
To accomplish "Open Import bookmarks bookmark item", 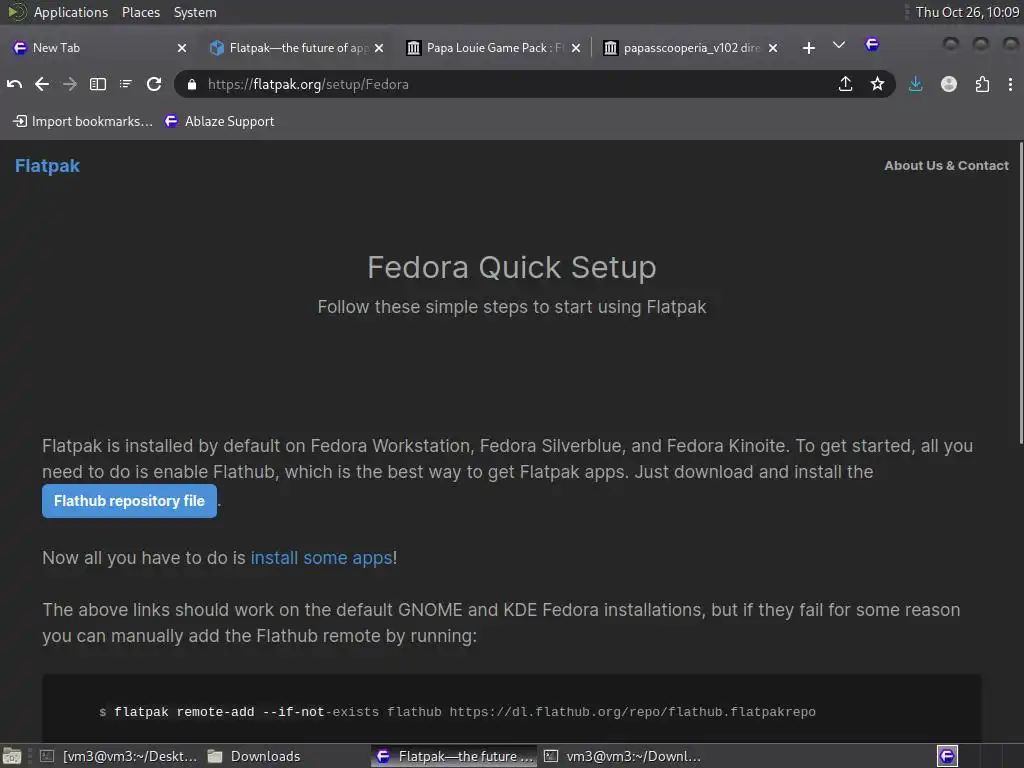I will point(83,121).
